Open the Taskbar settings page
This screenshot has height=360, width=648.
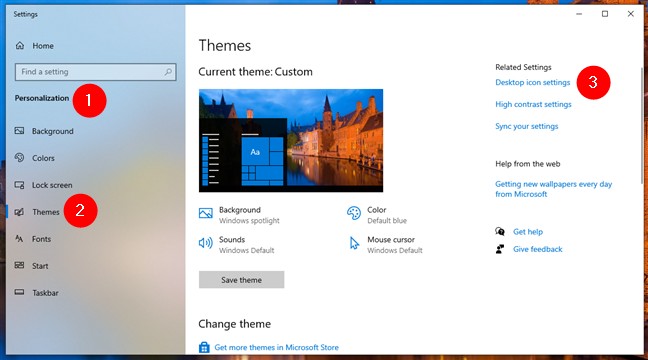(x=45, y=293)
